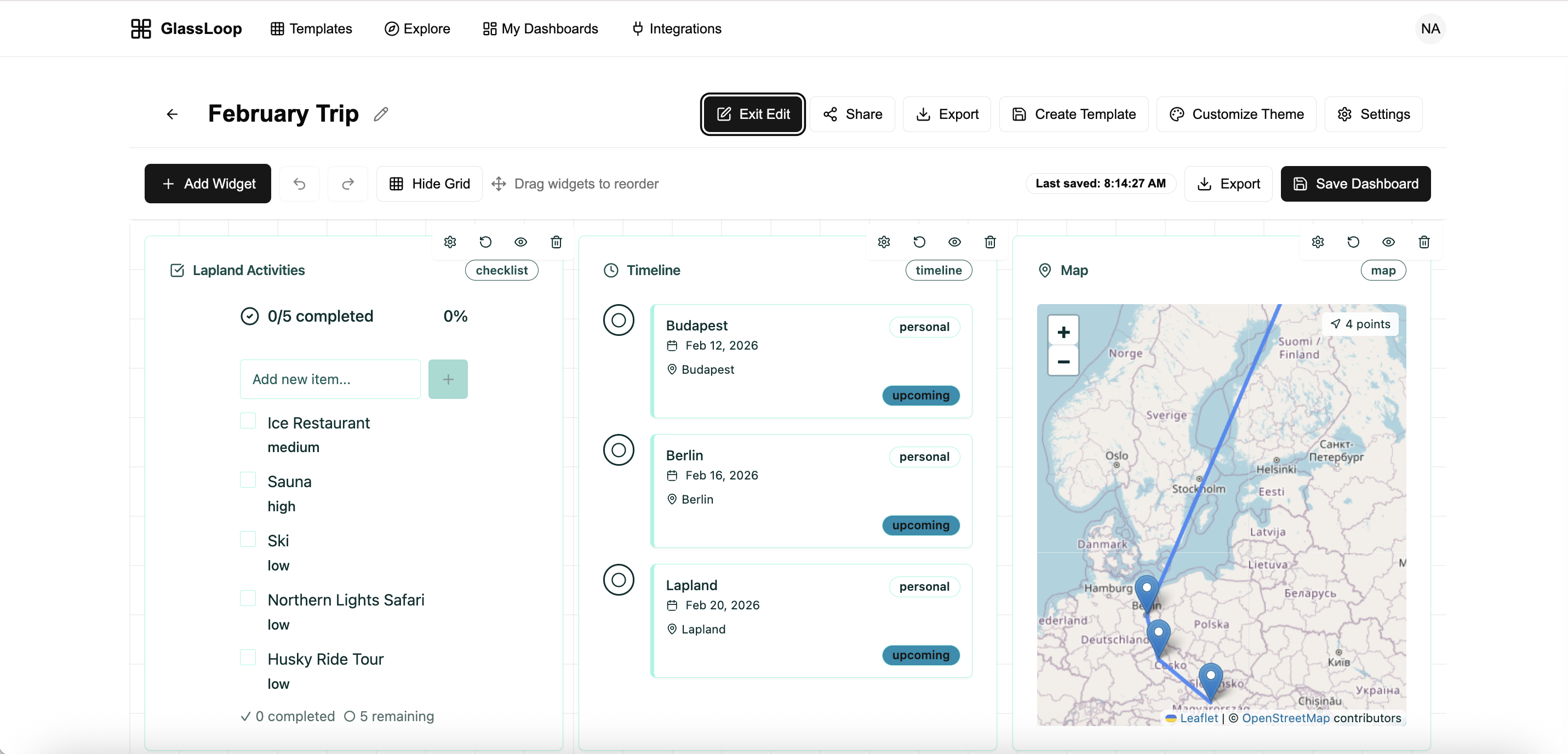Click Save Dashboard button

(x=1355, y=184)
